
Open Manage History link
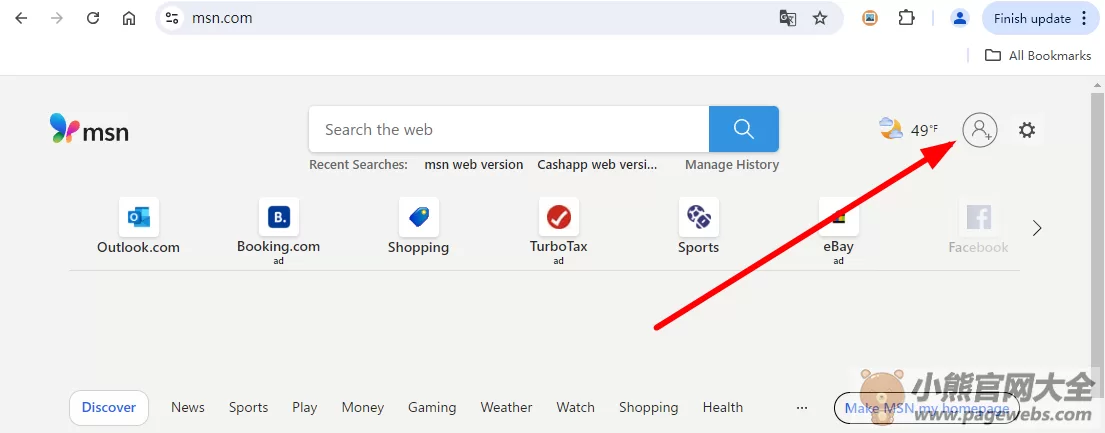[731, 164]
